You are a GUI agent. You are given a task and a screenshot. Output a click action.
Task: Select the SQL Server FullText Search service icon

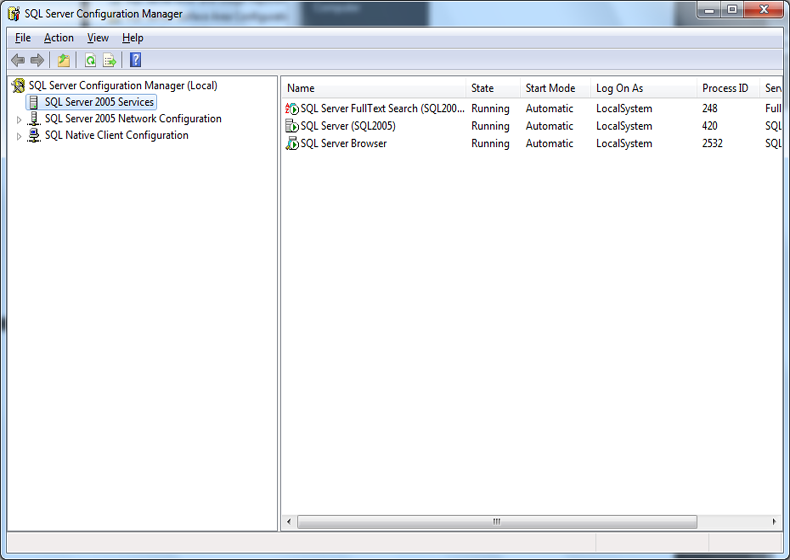(x=292, y=109)
